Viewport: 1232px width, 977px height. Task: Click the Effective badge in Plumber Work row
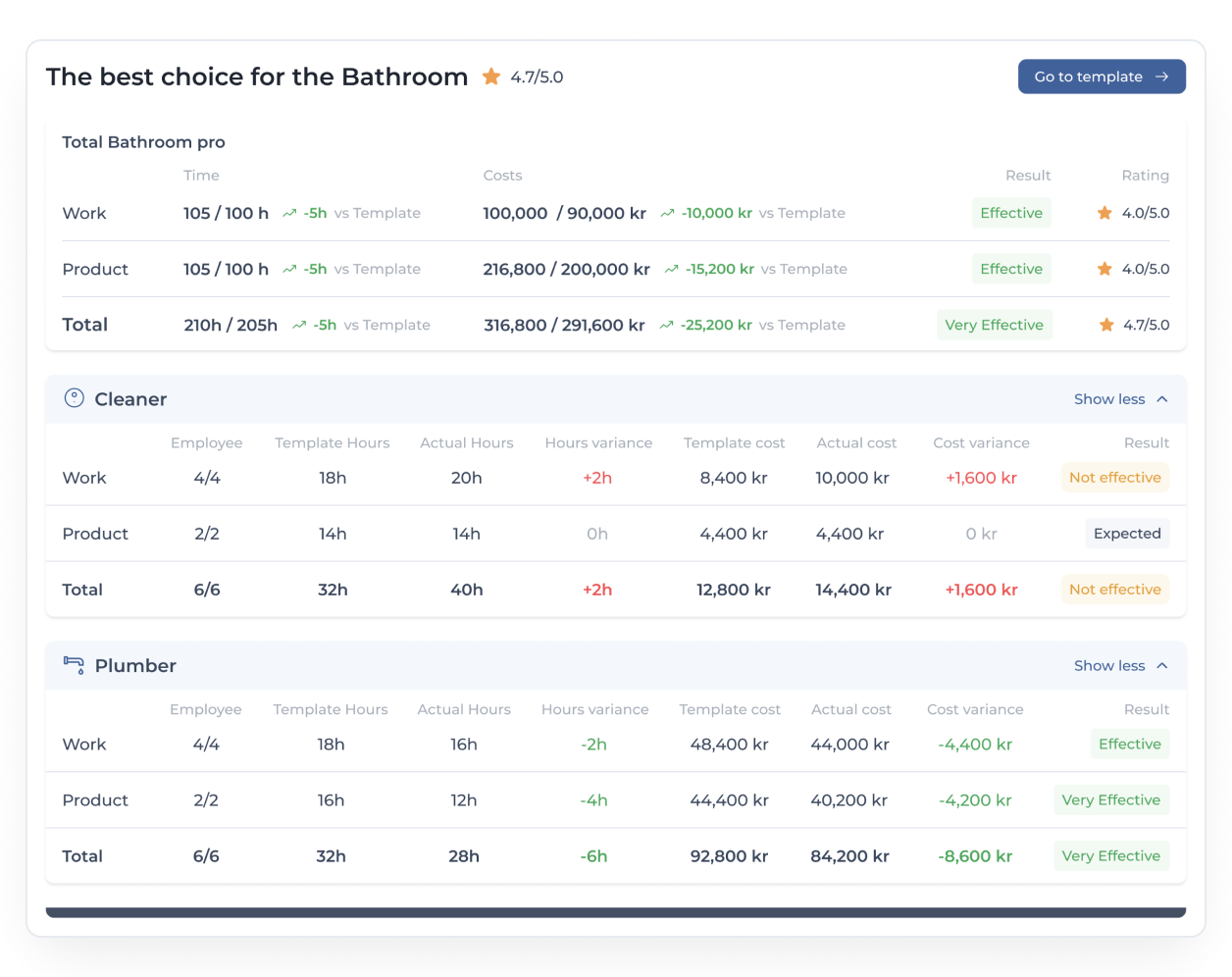point(1130,745)
